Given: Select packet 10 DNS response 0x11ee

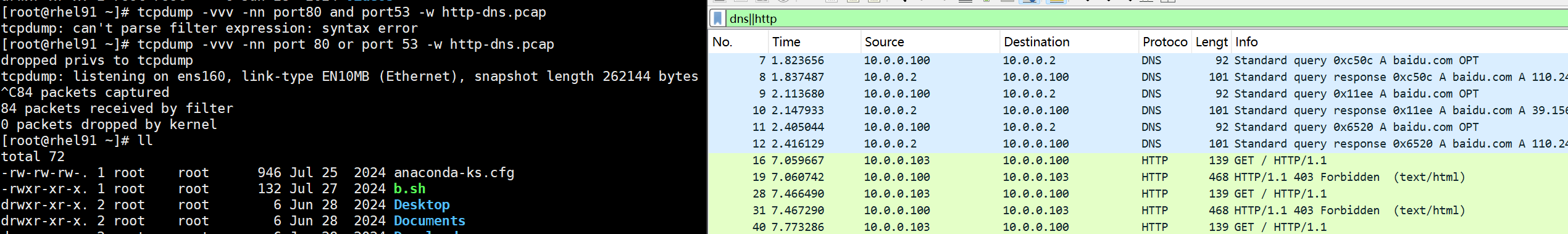Looking at the screenshot, I should click(1138, 111).
